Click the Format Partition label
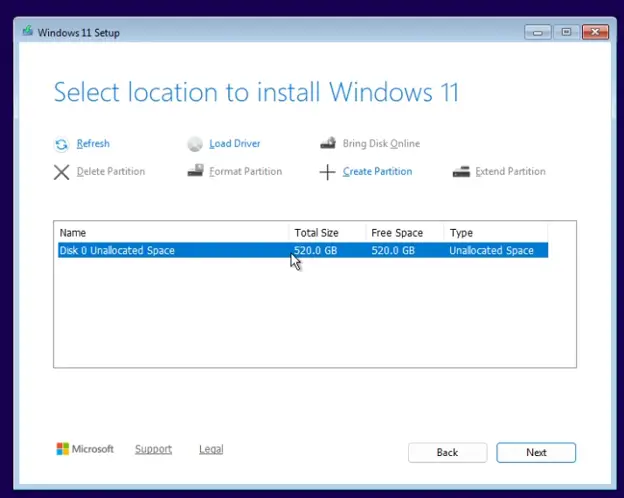 click(246, 171)
